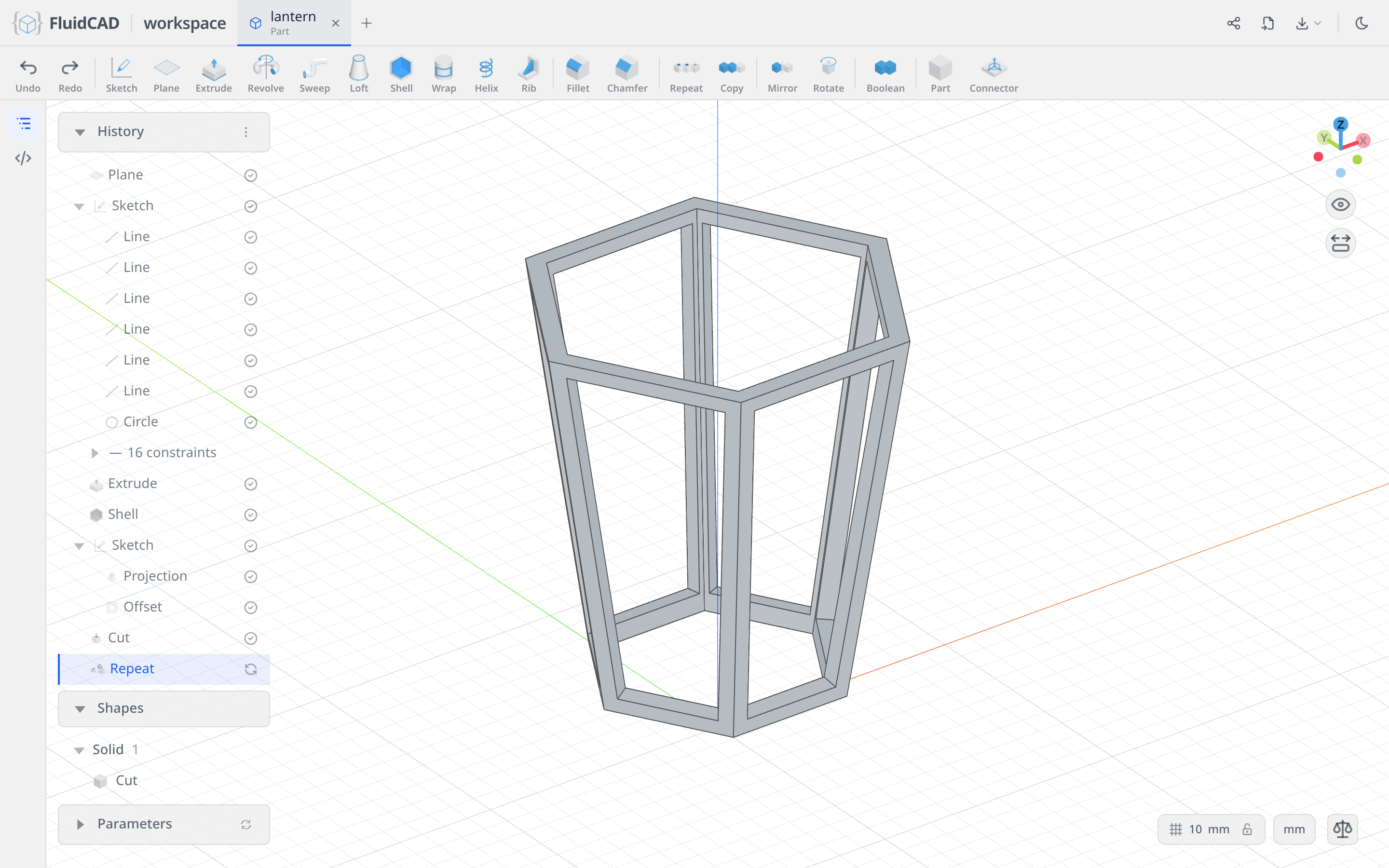Select the Plane tool in toolbar
The height and width of the screenshot is (868, 1389).
[x=166, y=75]
